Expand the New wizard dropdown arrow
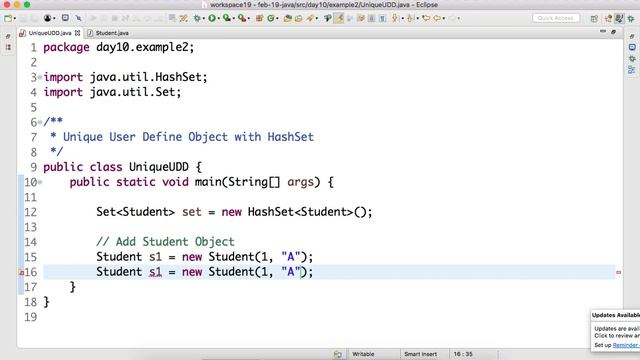 (x=15, y=18)
